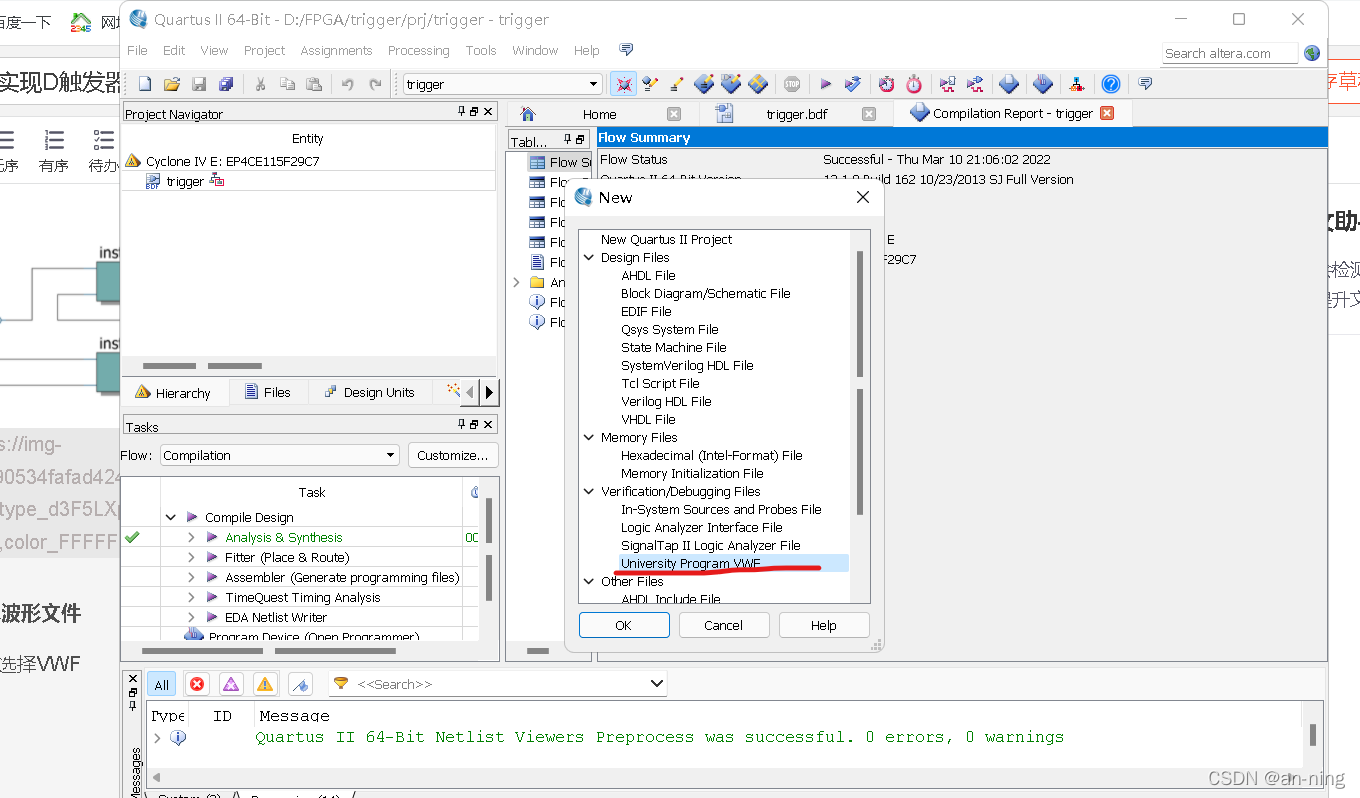Viewport: 1360px width, 798px height.
Task: Select Block Diagram/Schematic File
Action: pyautogui.click(x=705, y=293)
